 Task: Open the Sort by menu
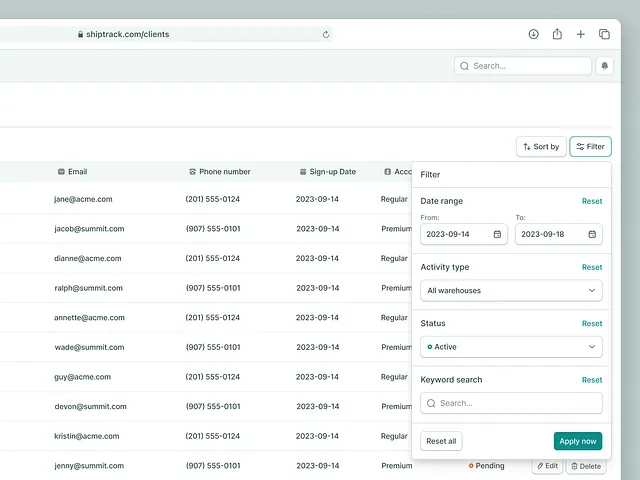coord(540,147)
